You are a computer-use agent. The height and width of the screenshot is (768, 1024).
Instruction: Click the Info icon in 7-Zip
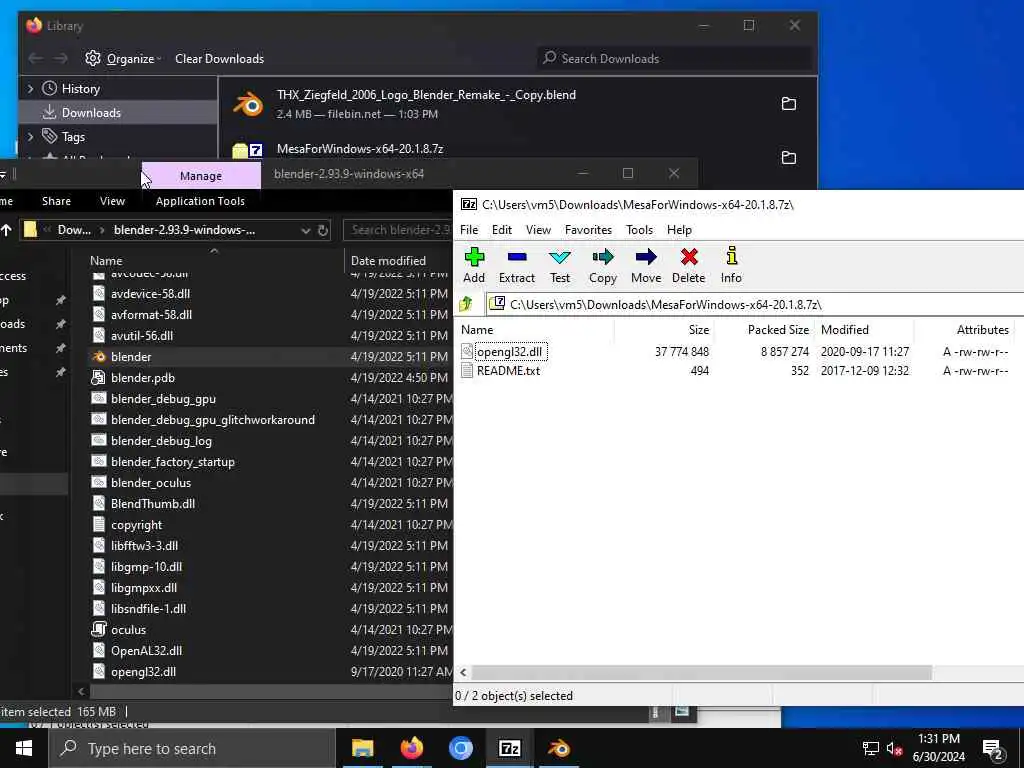pos(731,256)
